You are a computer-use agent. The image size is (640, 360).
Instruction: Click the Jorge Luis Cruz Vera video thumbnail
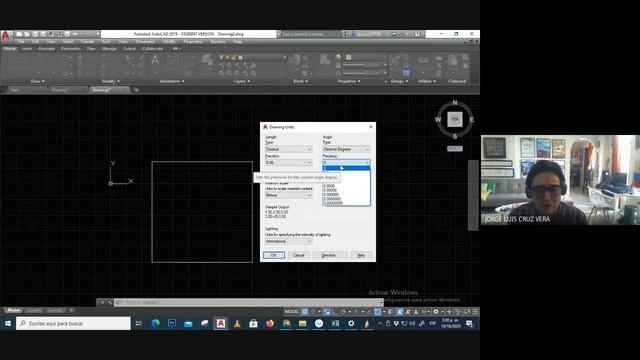click(560, 180)
